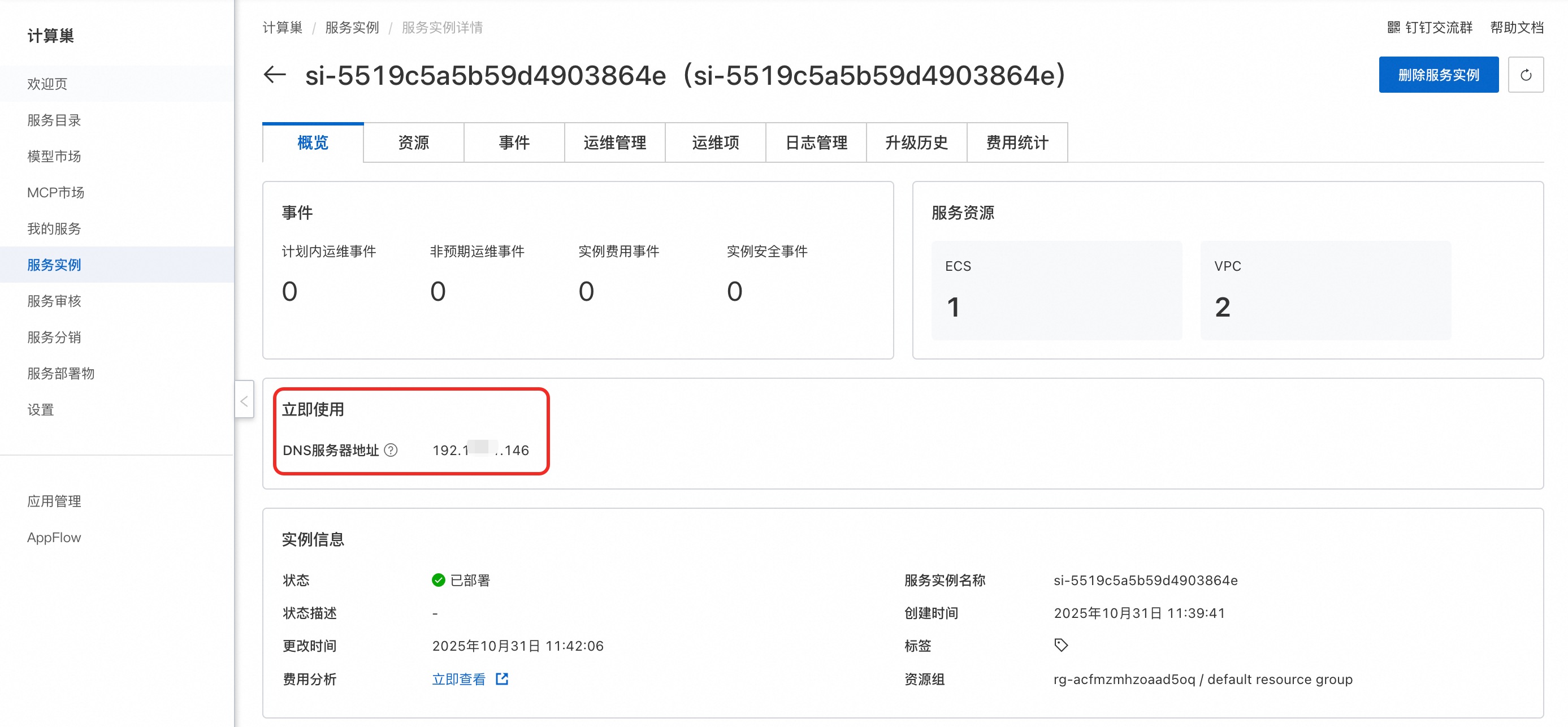
Task: Go to 服务实例 in the breadcrumb
Action: tap(351, 27)
